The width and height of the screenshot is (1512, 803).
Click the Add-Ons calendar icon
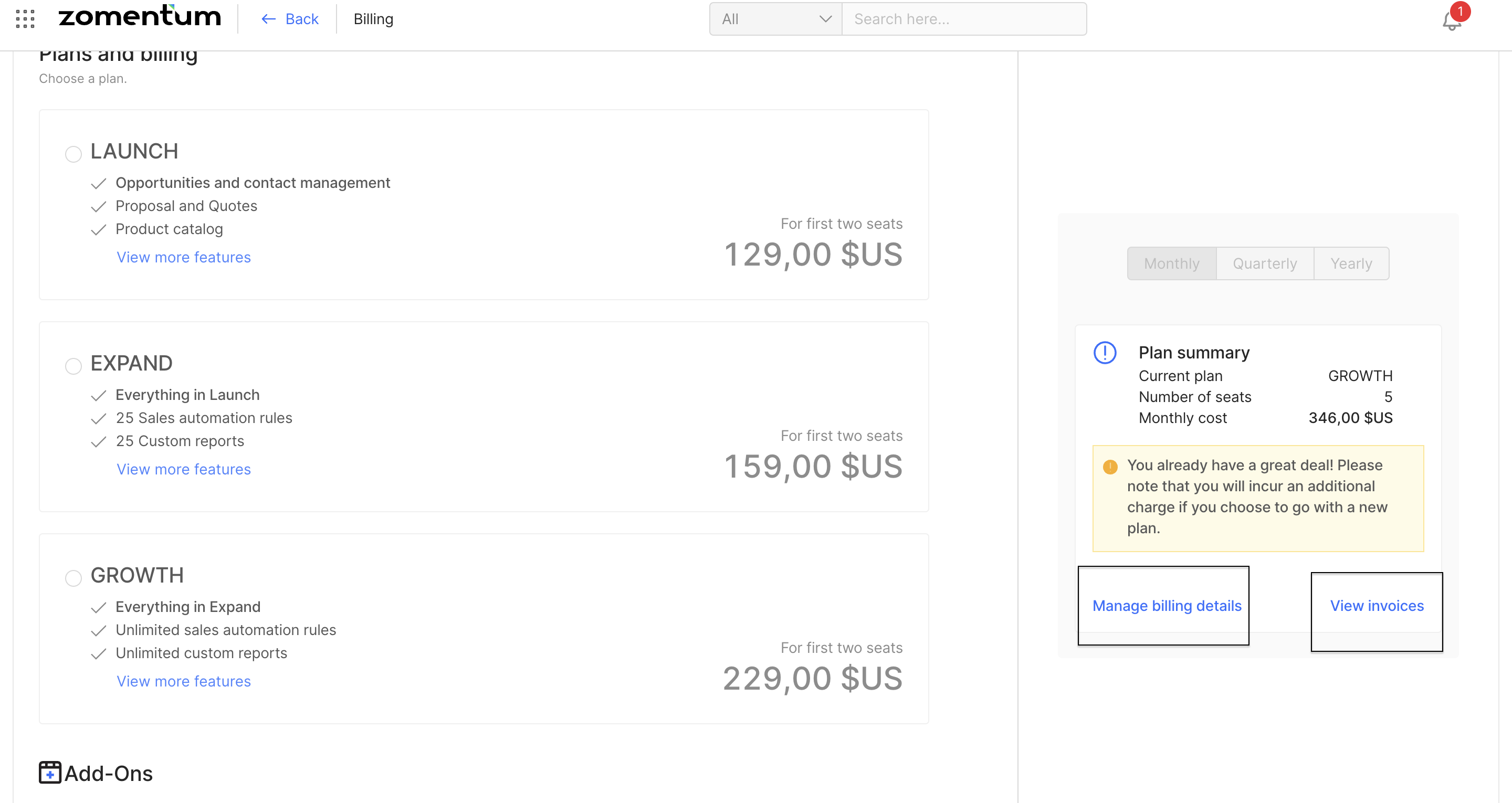50,773
